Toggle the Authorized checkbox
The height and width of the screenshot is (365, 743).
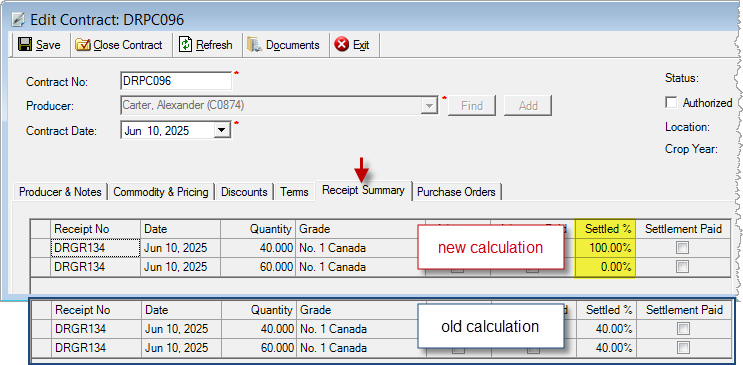tap(671, 103)
